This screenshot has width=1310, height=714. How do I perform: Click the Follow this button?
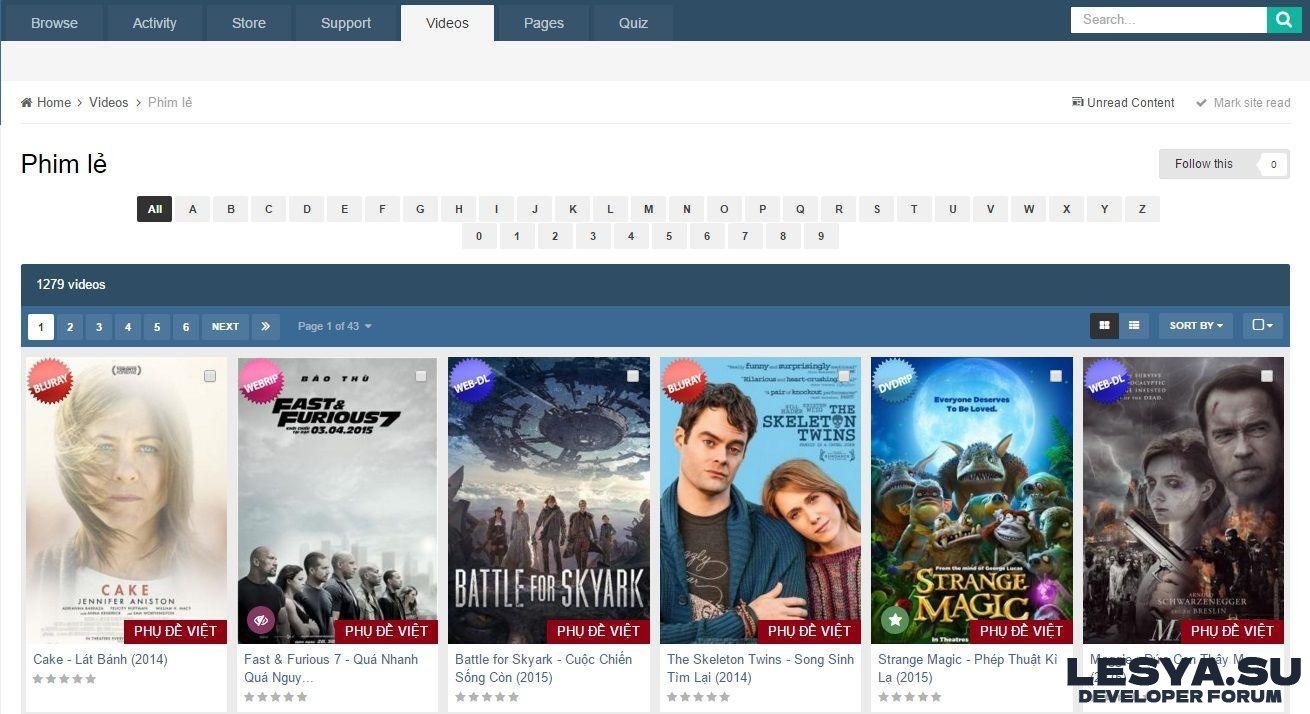click(x=1204, y=164)
